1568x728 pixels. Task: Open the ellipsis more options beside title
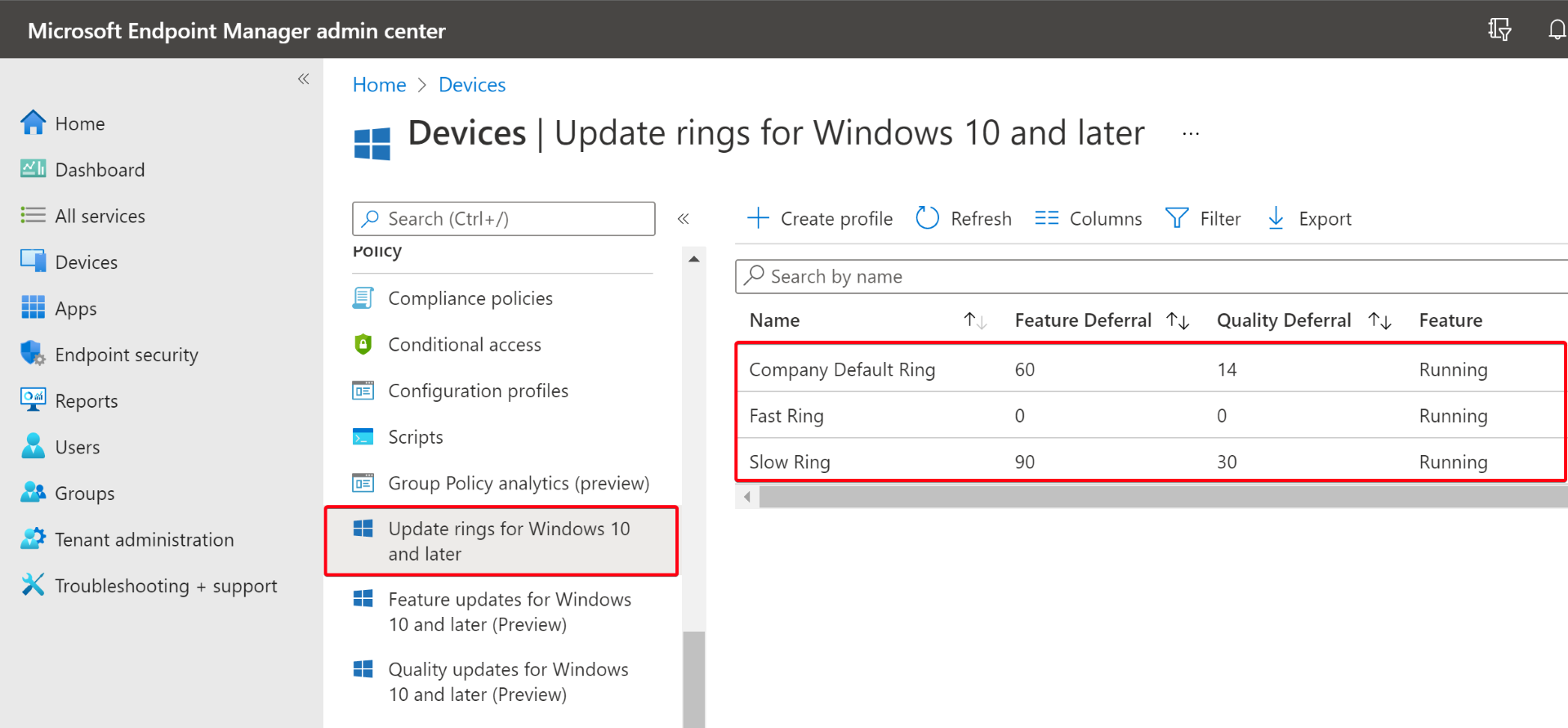(x=1191, y=133)
